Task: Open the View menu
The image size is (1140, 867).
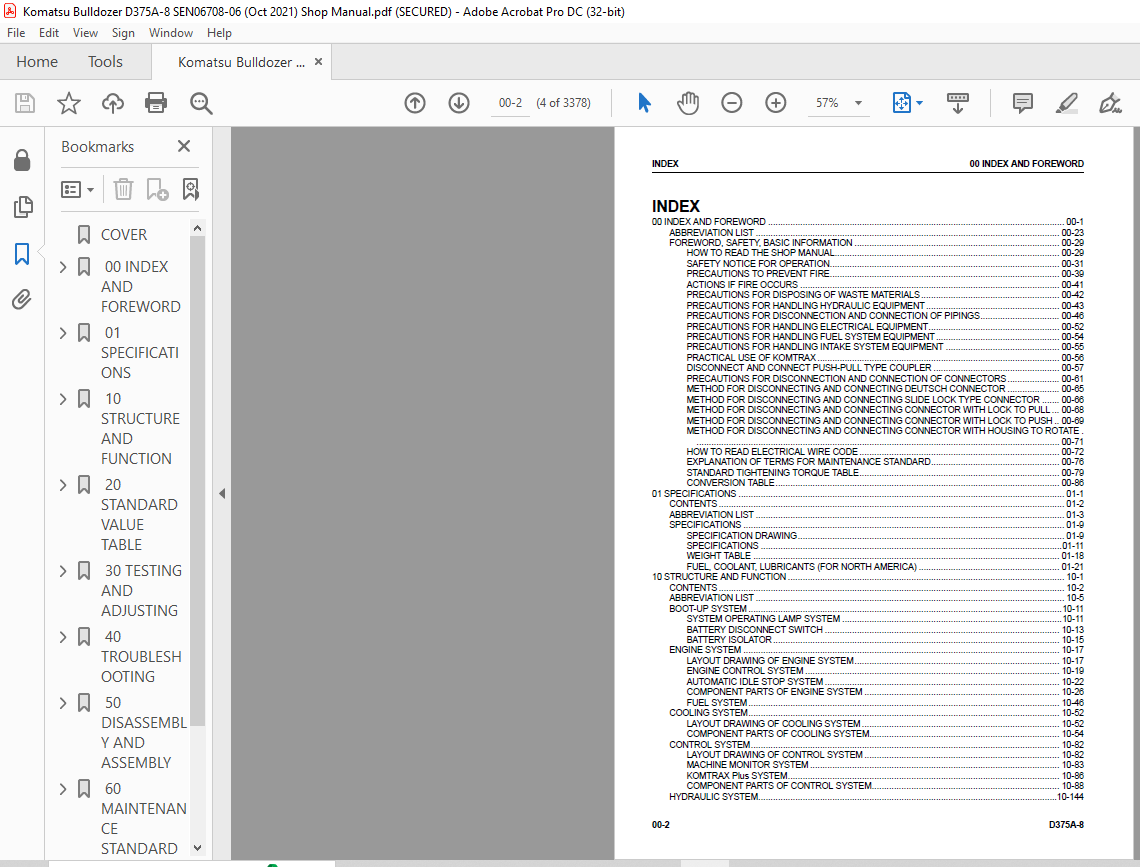Action: point(85,33)
